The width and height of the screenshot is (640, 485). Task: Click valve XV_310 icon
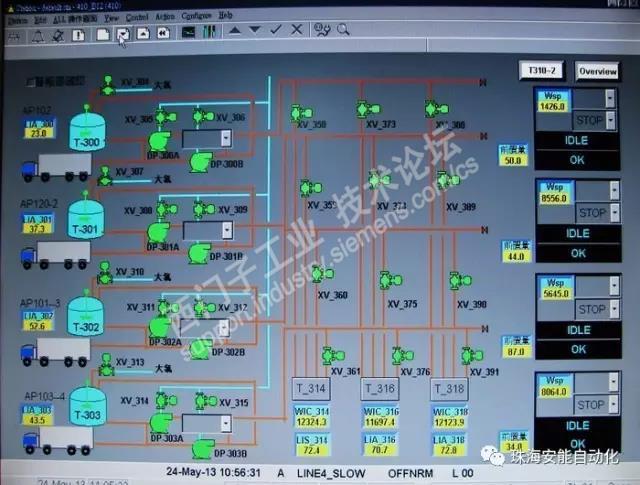pos(105,273)
